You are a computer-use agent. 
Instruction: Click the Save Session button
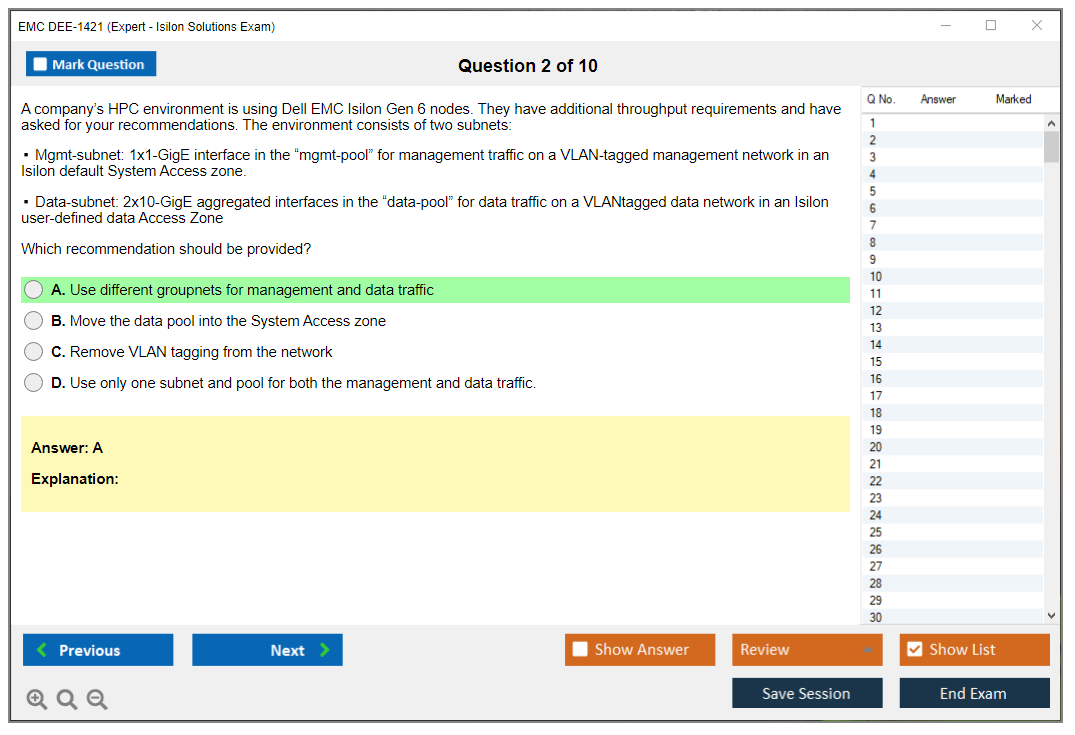click(x=806, y=693)
